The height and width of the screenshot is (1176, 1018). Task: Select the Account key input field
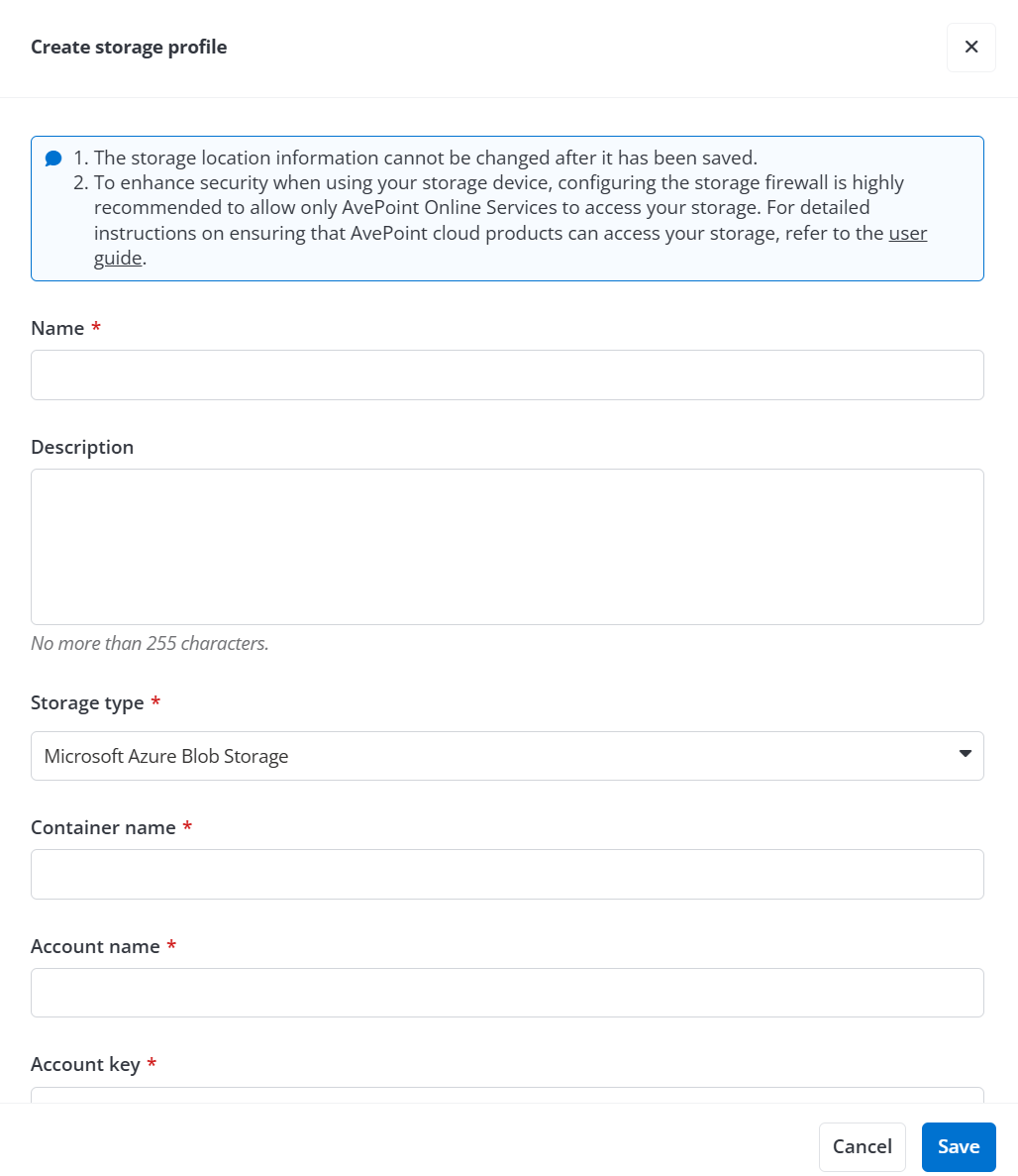pos(507,1095)
